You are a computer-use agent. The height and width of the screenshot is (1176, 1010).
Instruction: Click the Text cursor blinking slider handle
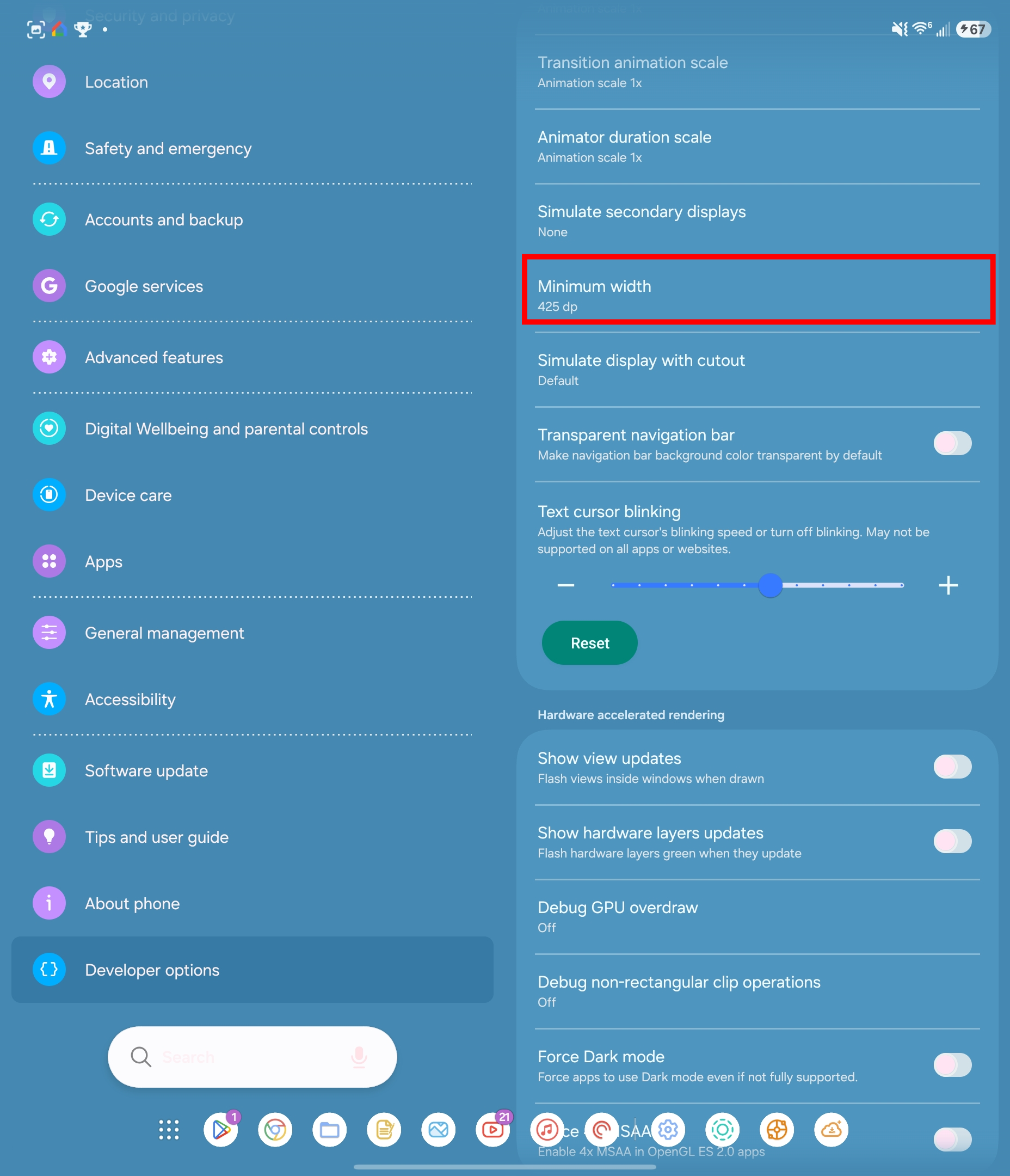tap(770, 585)
